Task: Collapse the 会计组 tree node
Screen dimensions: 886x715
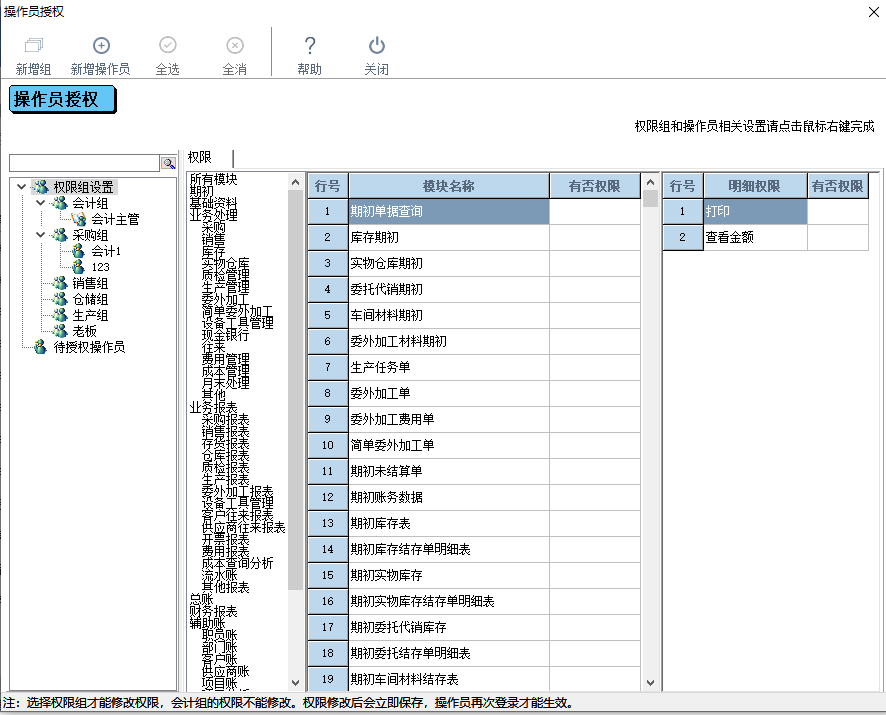Action: [40, 203]
